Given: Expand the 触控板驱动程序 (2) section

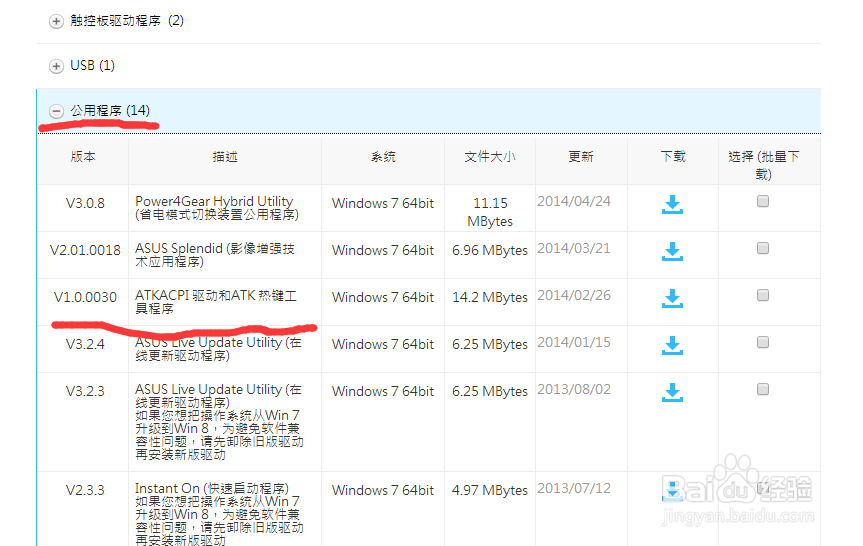Looking at the screenshot, I should (56, 21).
